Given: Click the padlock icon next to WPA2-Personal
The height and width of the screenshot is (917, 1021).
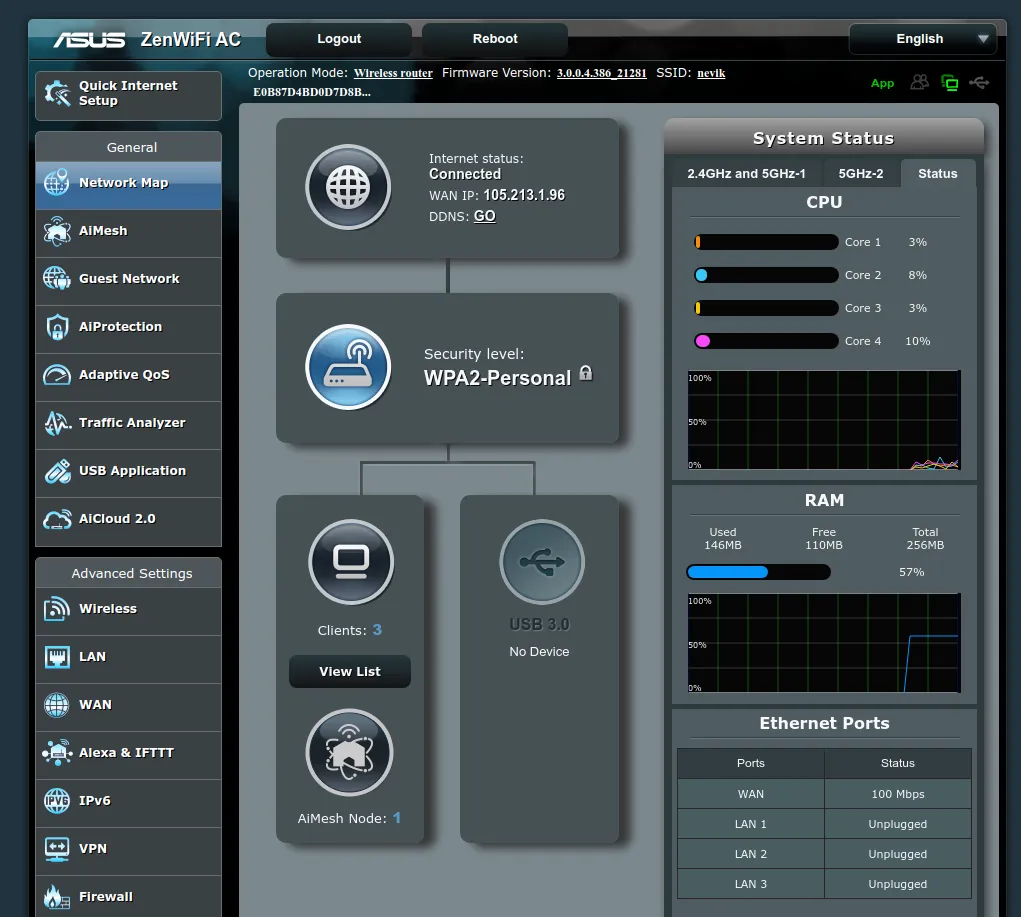Looking at the screenshot, I should [586, 373].
